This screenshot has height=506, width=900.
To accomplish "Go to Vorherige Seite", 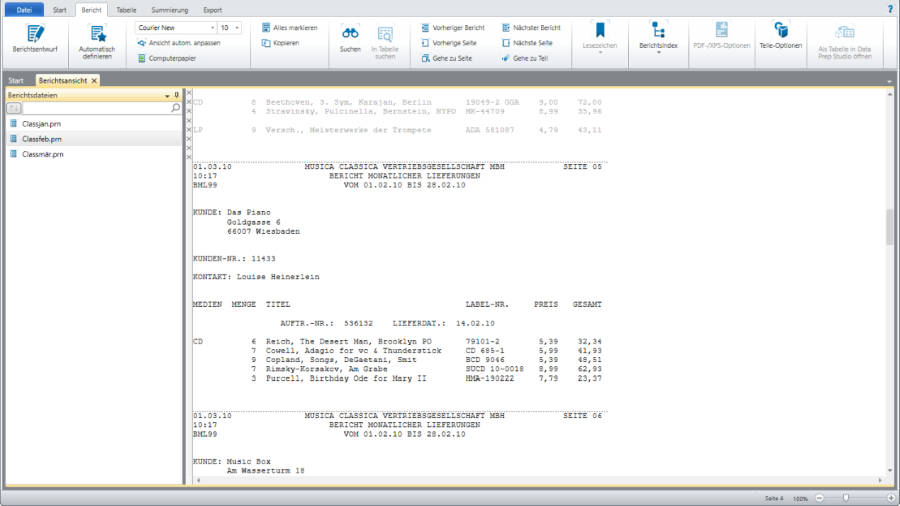I will coord(448,43).
